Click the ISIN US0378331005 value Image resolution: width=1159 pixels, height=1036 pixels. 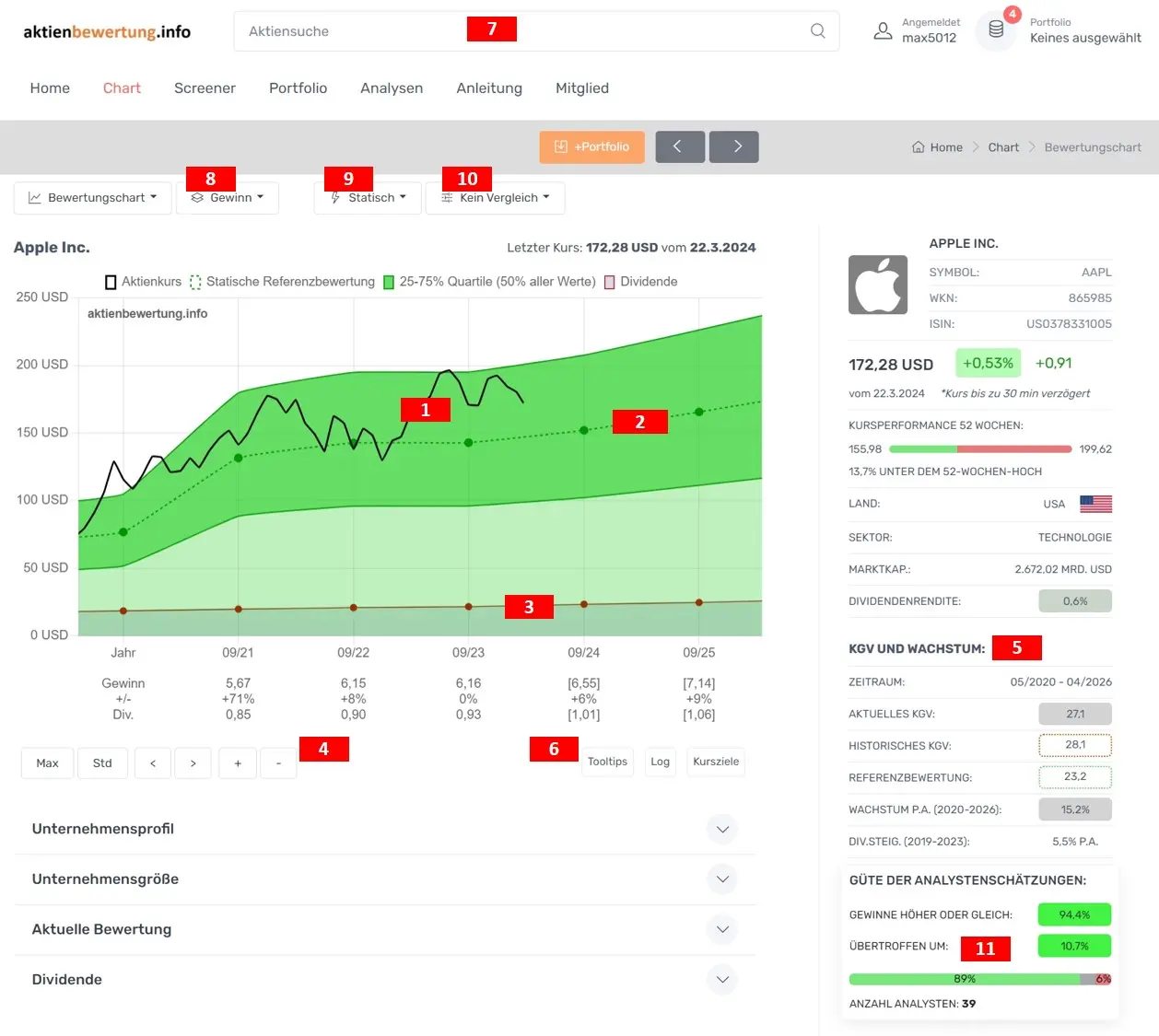pyautogui.click(x=1069, y=324)
